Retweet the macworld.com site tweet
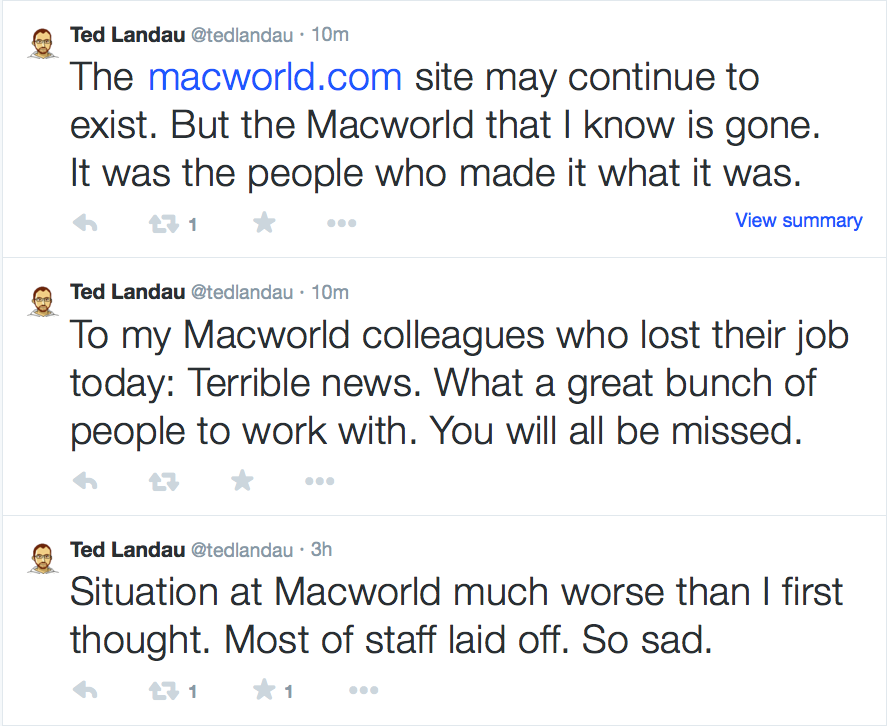Image resolution: width=887 pixels, height=726 pixels. point(162,223)
